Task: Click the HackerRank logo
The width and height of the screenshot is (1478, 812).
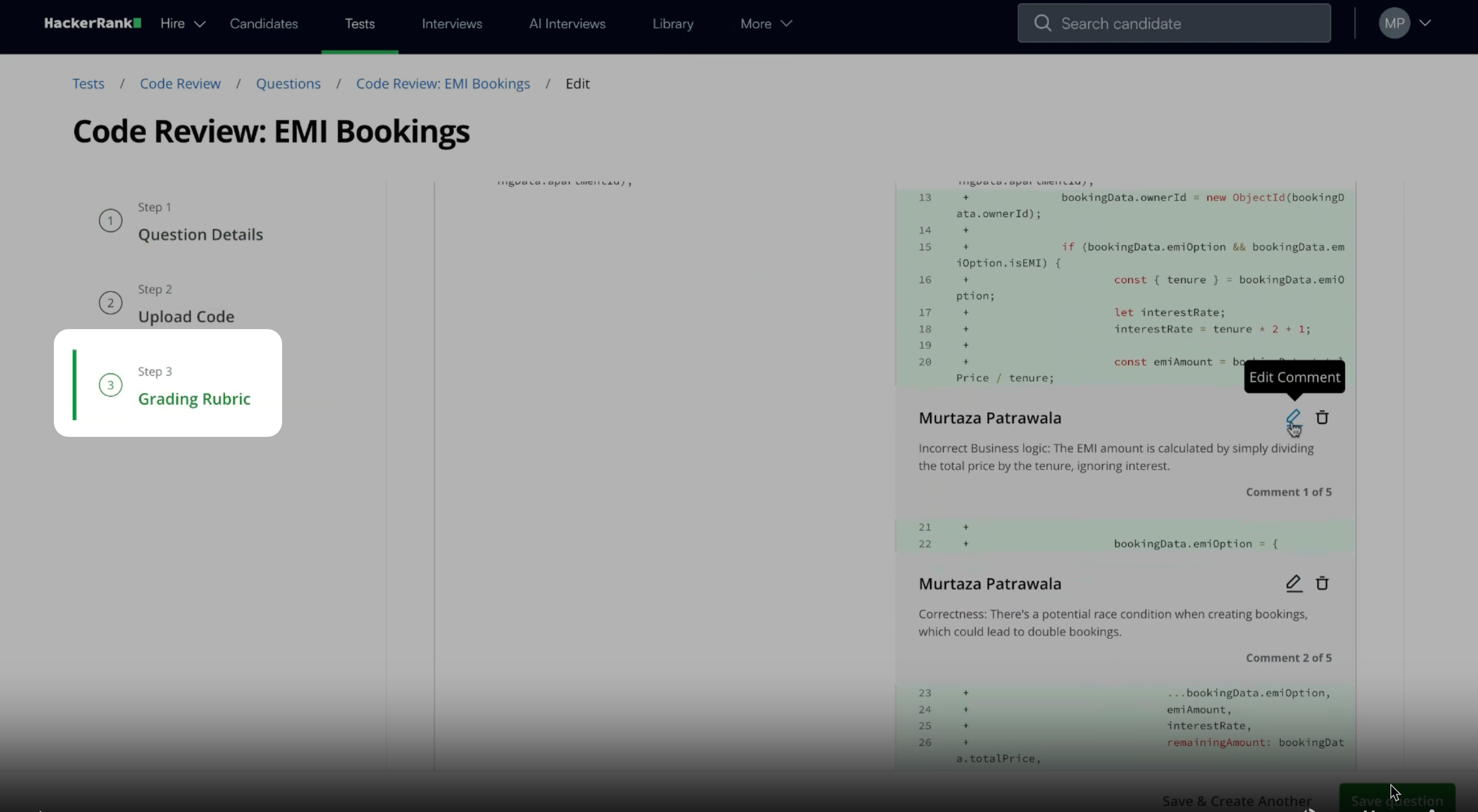Action: 93,24
